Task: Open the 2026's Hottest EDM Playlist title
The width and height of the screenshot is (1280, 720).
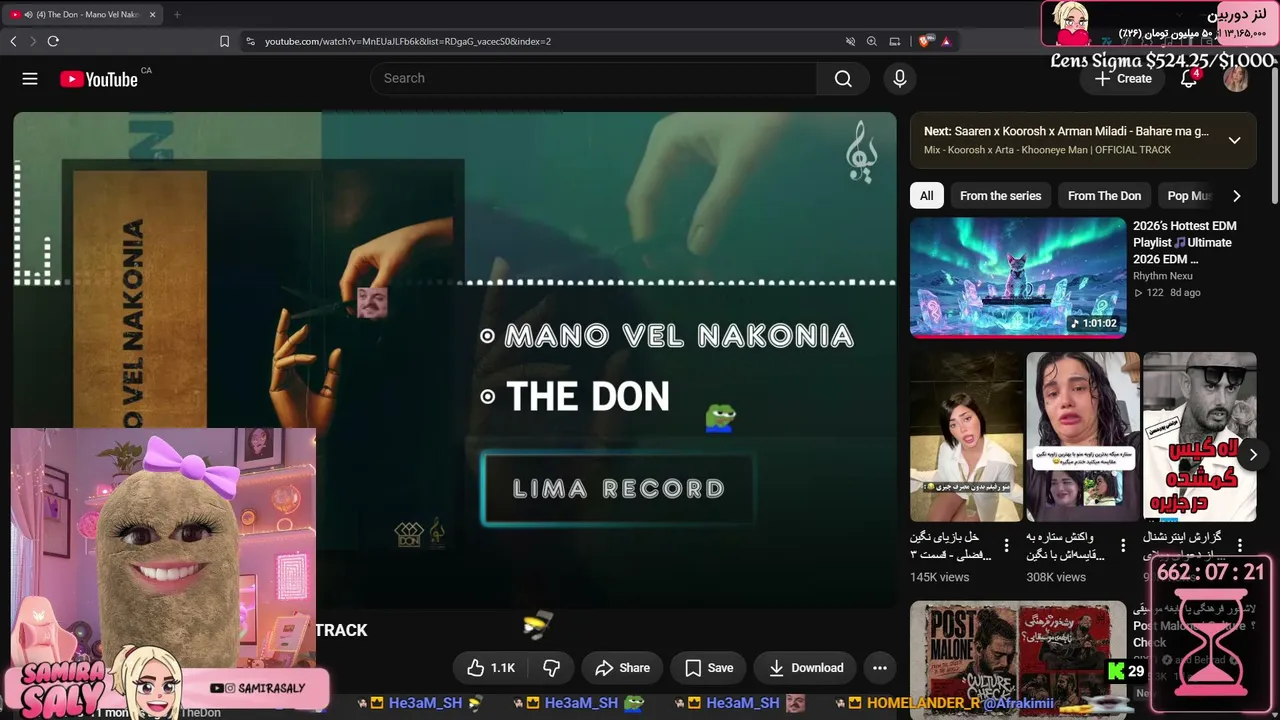Action: pyautogui.click(x=1185, y=242)
